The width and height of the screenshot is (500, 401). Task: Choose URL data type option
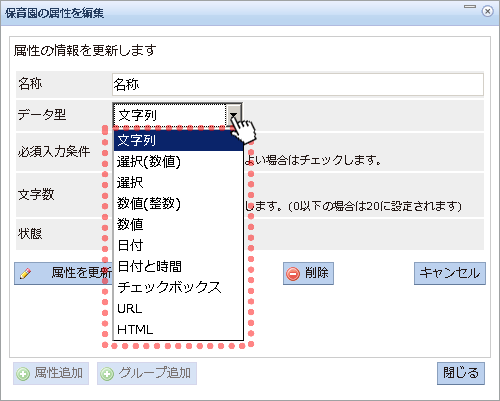click(178, 308)
